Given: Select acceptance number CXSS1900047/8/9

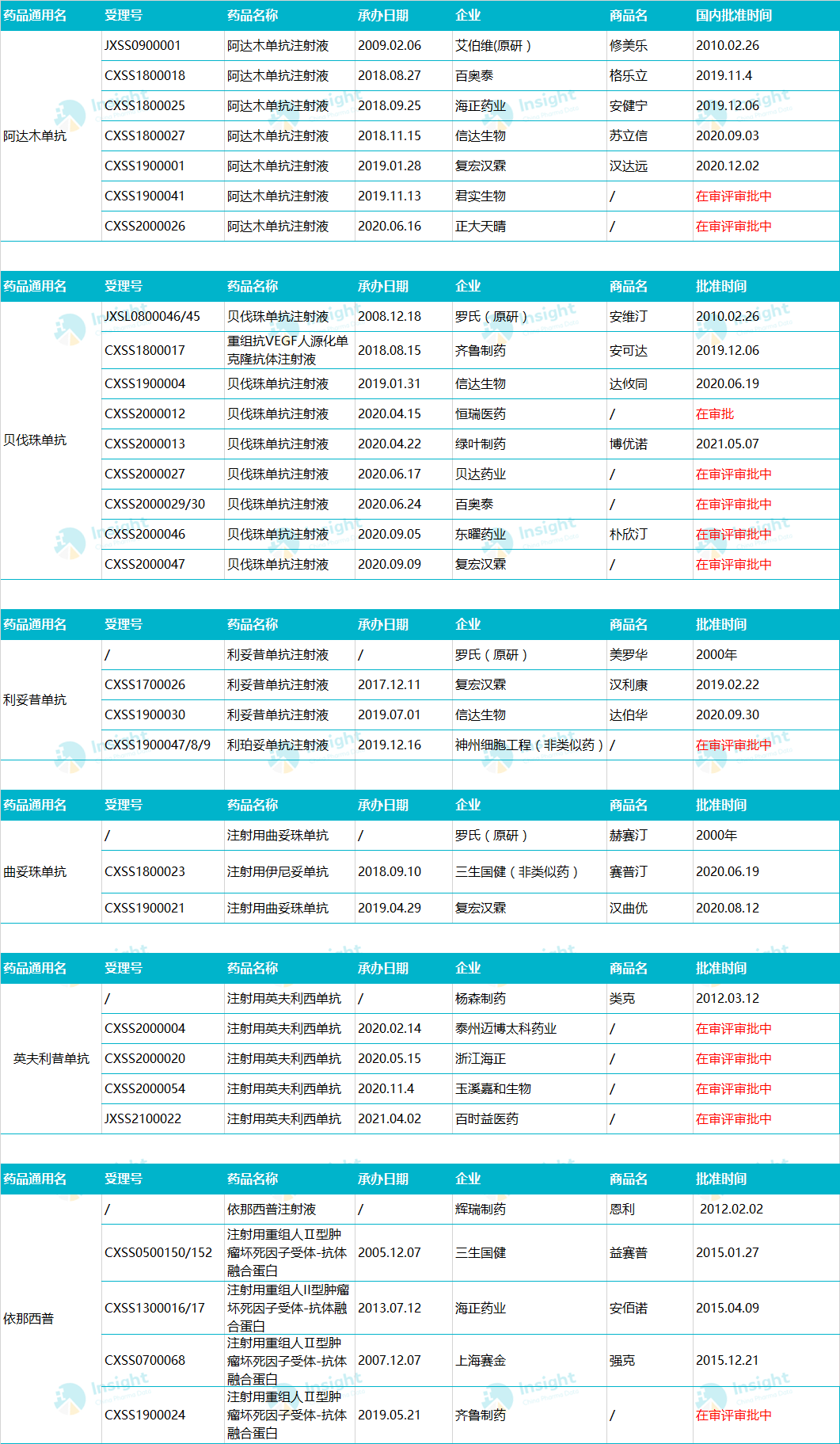Looking at the screenshot, I should (x=158, y=745).
